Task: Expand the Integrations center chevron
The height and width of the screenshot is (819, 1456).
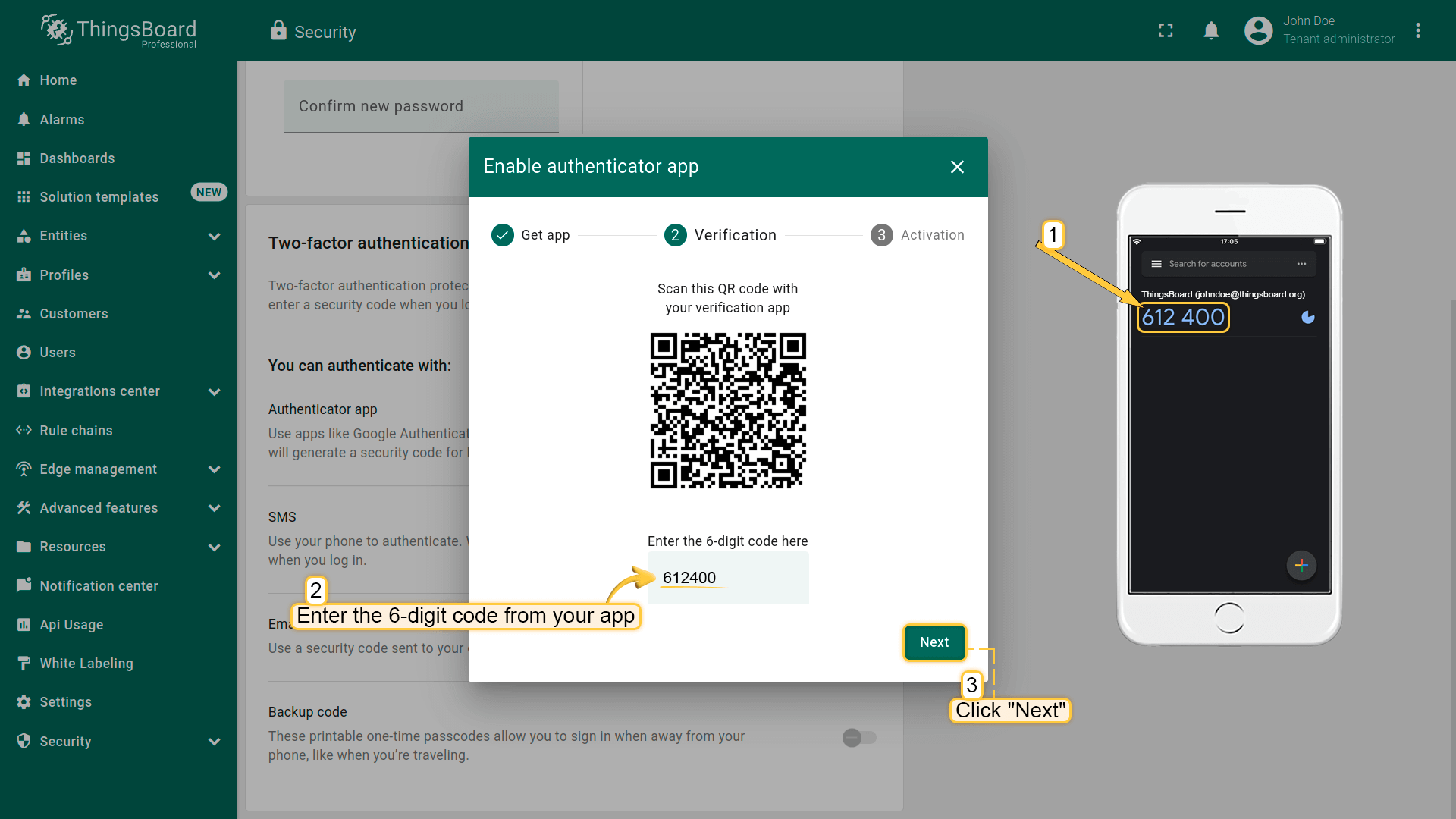Action: [x=215, y=392]
